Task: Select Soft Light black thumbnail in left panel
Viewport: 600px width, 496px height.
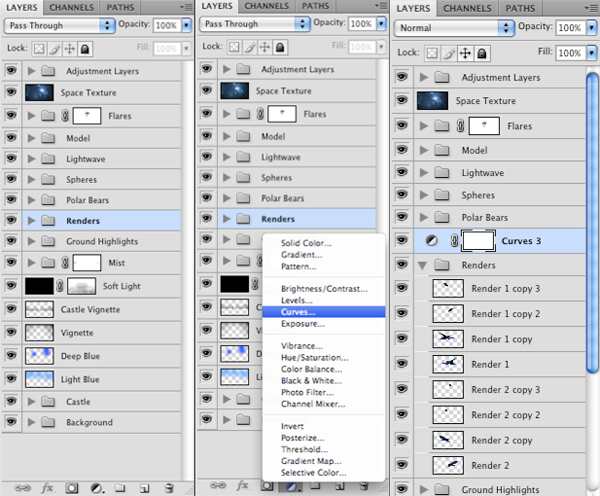Action: (x=39, y=286)
